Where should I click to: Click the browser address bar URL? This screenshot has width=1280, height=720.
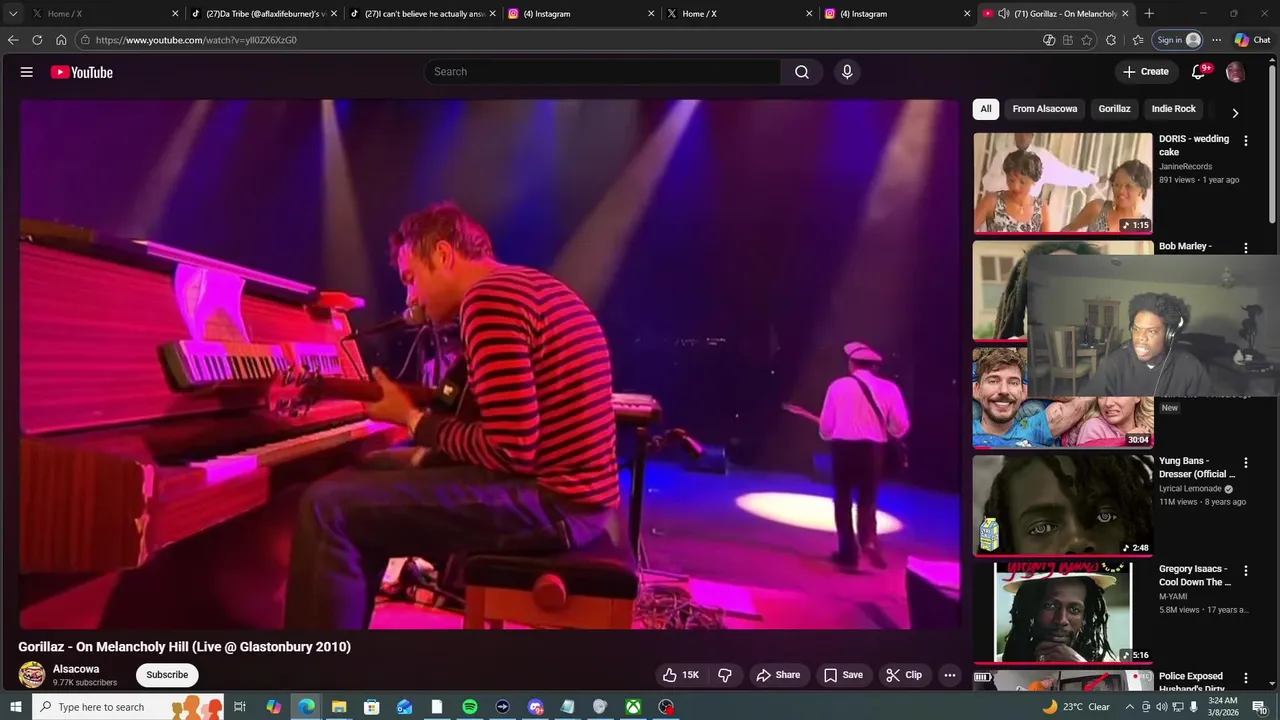pyautogui.click(x=196, y=40)
